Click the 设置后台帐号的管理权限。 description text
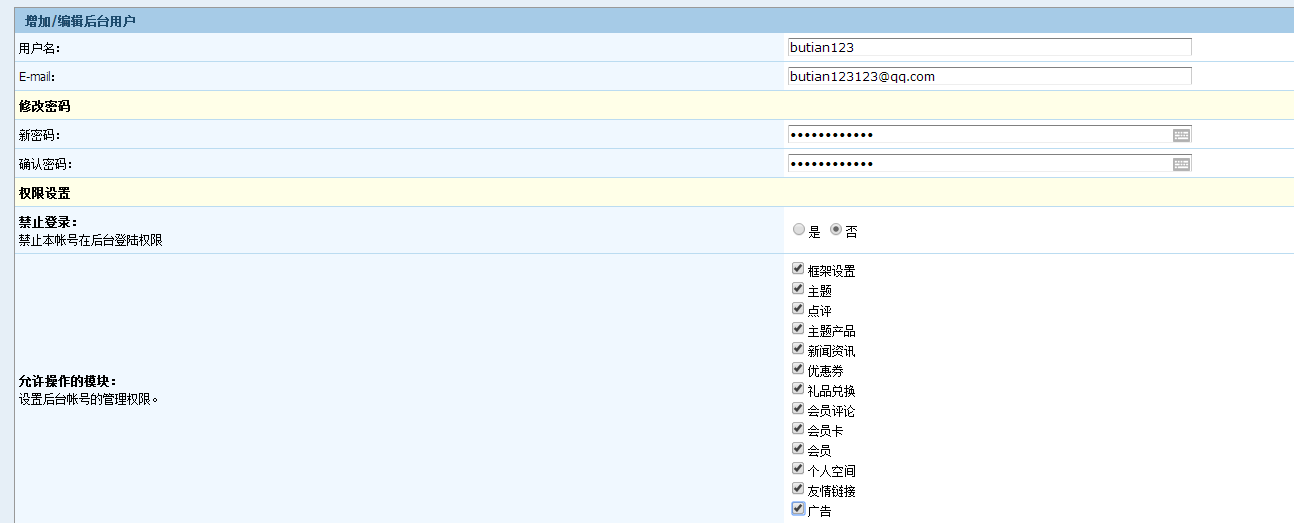This screenshot has width=1294, height=523. [x=89, y=400]
